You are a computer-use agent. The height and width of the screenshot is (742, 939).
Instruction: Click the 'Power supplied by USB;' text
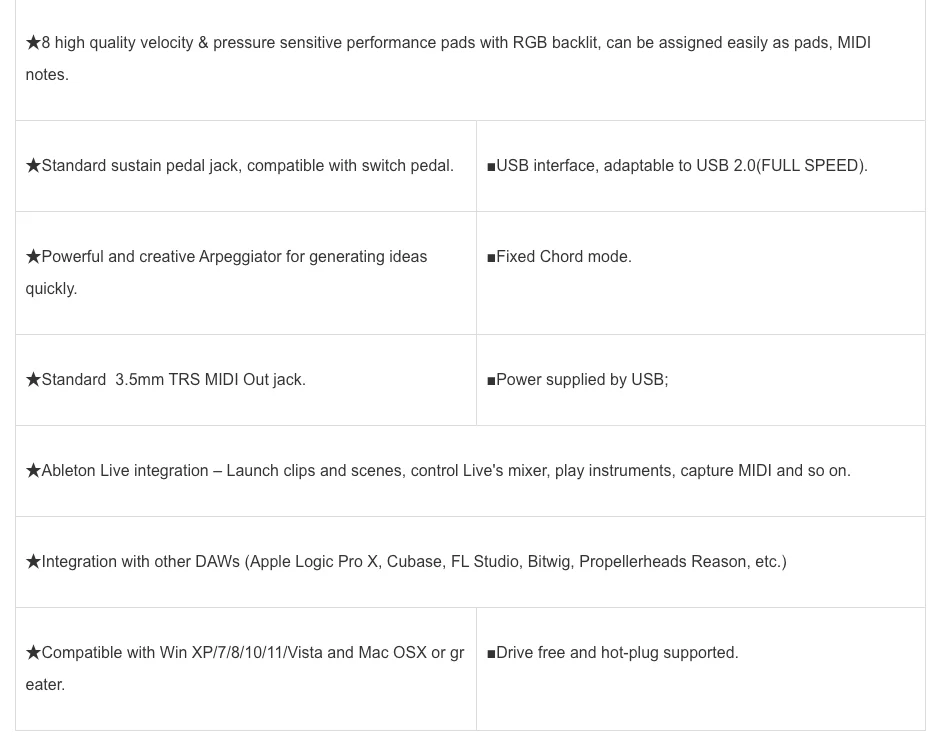582,380
